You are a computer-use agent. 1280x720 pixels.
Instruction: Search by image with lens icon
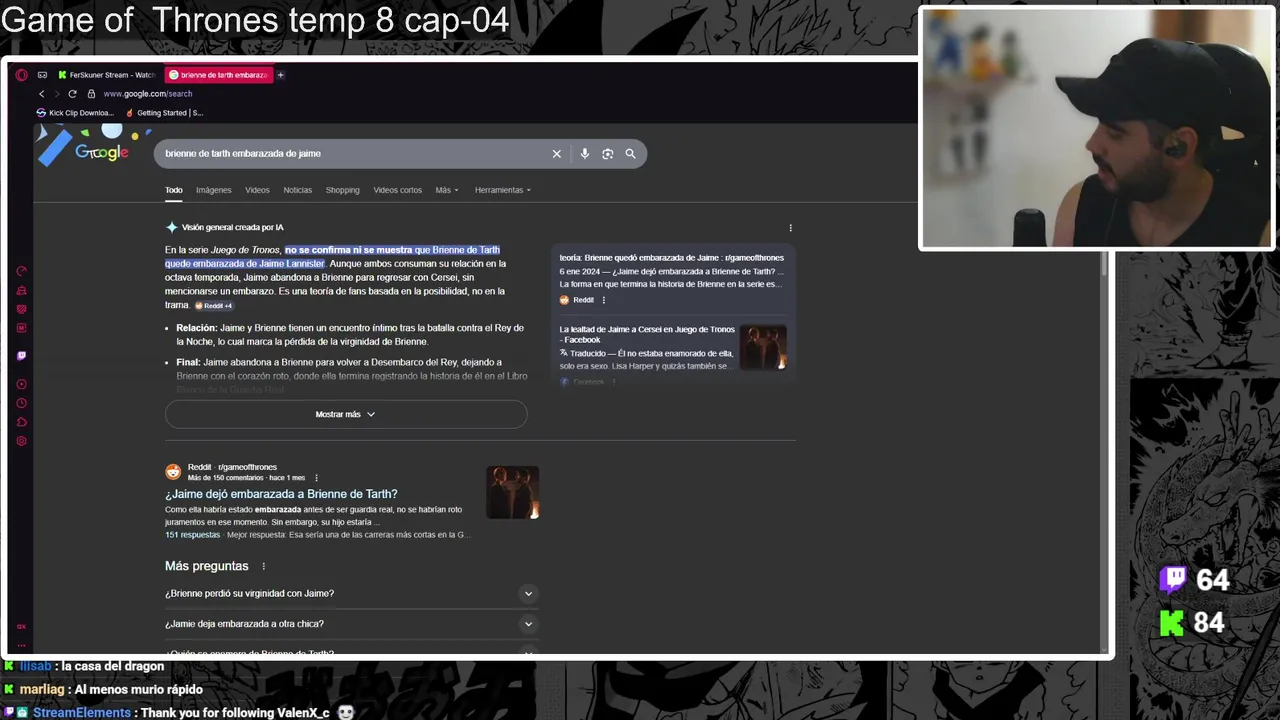click(608, 154)
